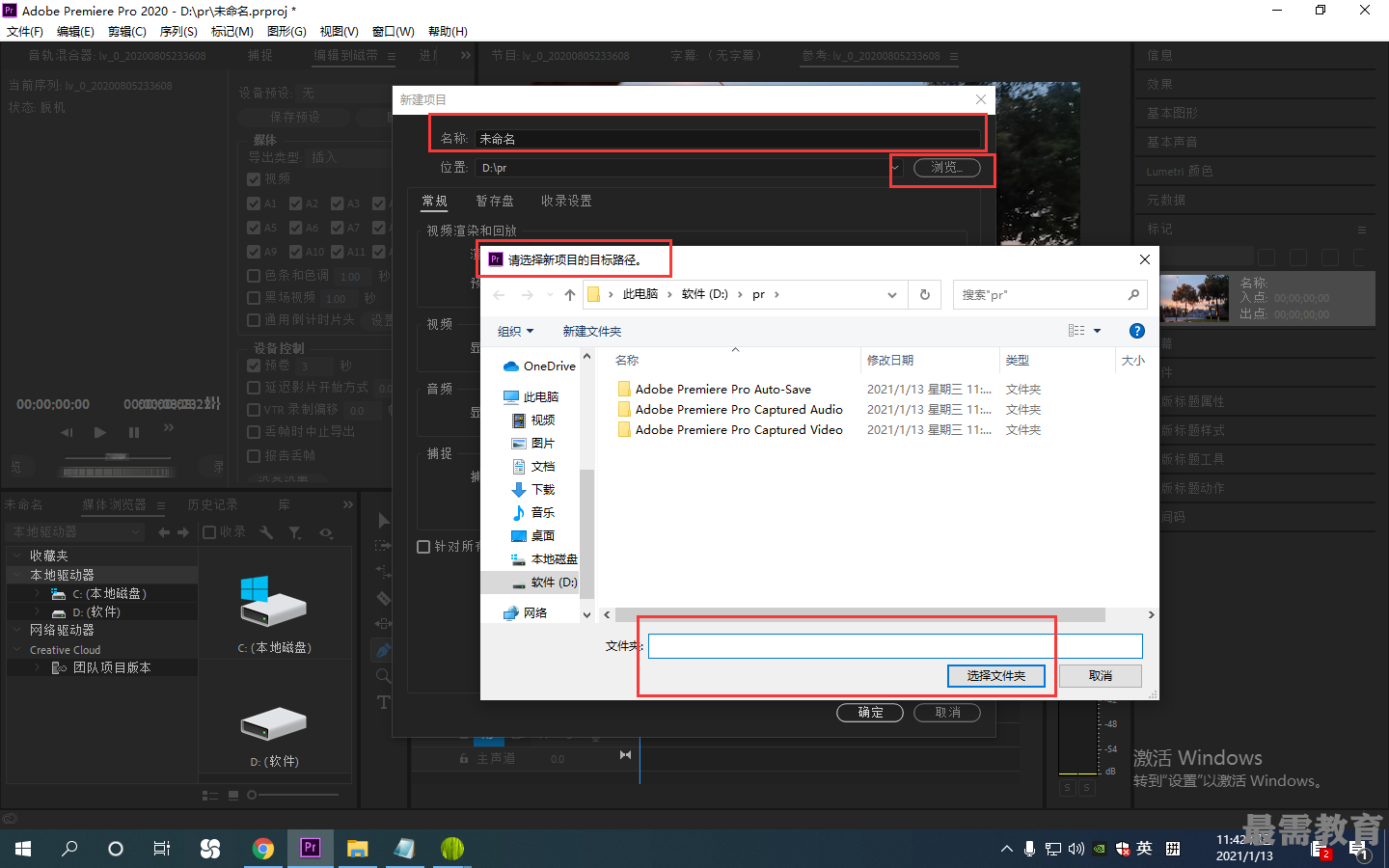Image resolution: width=1389 pixels, height=868 pixels.
Task: Toggle the A1 audio channel checkbox
Action: click(x=254, y=203)
